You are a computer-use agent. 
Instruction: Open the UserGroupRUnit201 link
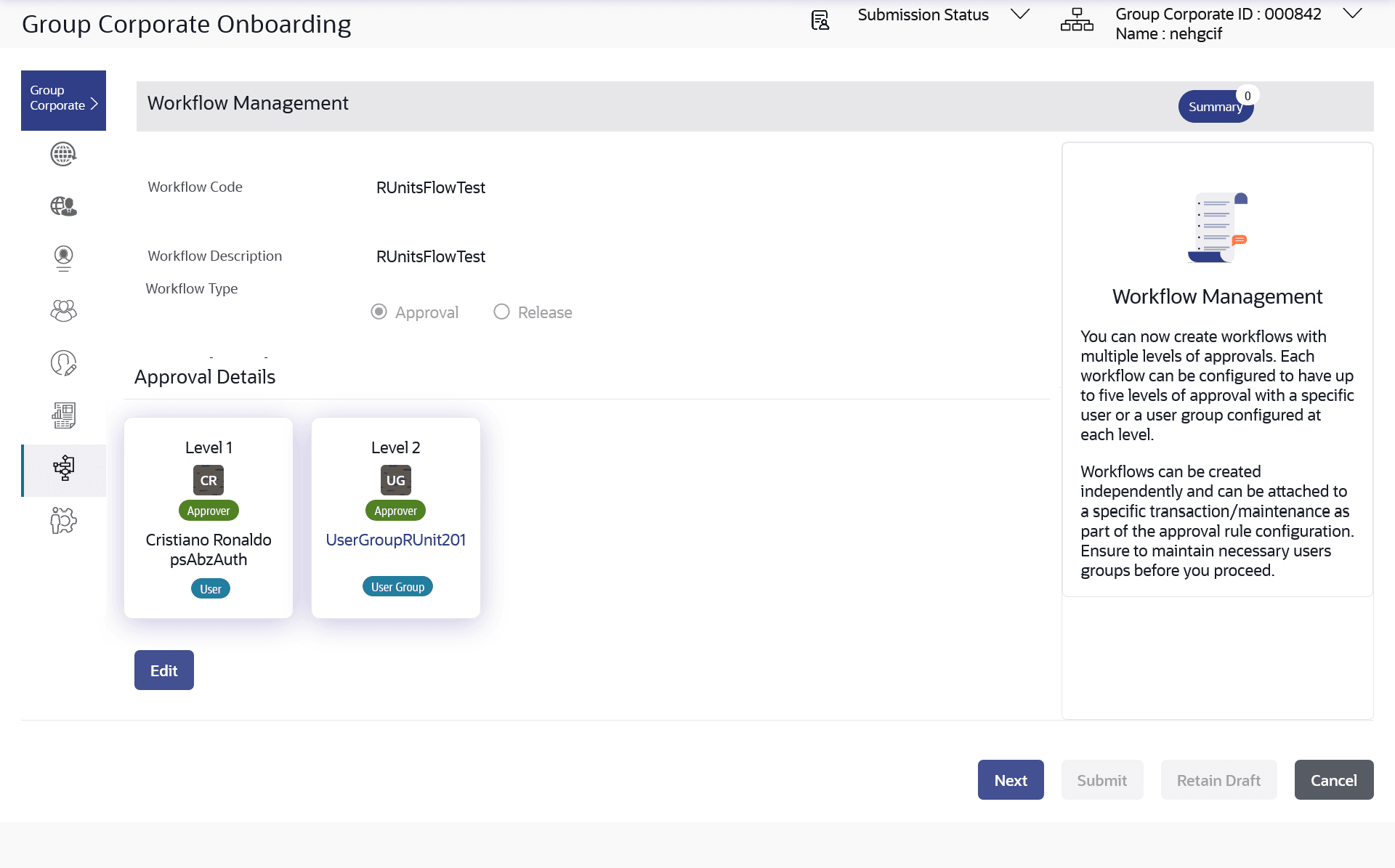395,540
